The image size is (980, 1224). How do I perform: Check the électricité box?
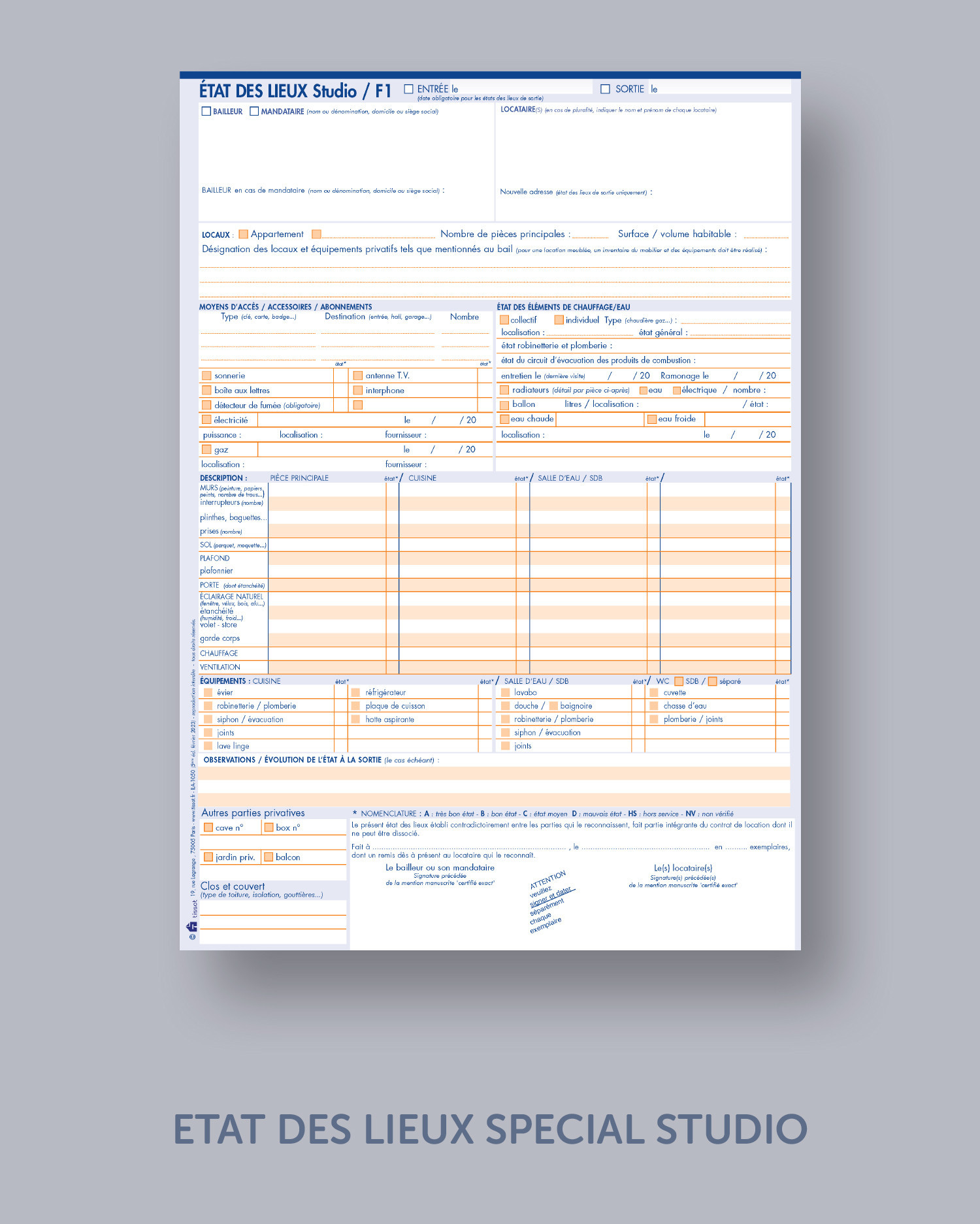tap(206, 419)
